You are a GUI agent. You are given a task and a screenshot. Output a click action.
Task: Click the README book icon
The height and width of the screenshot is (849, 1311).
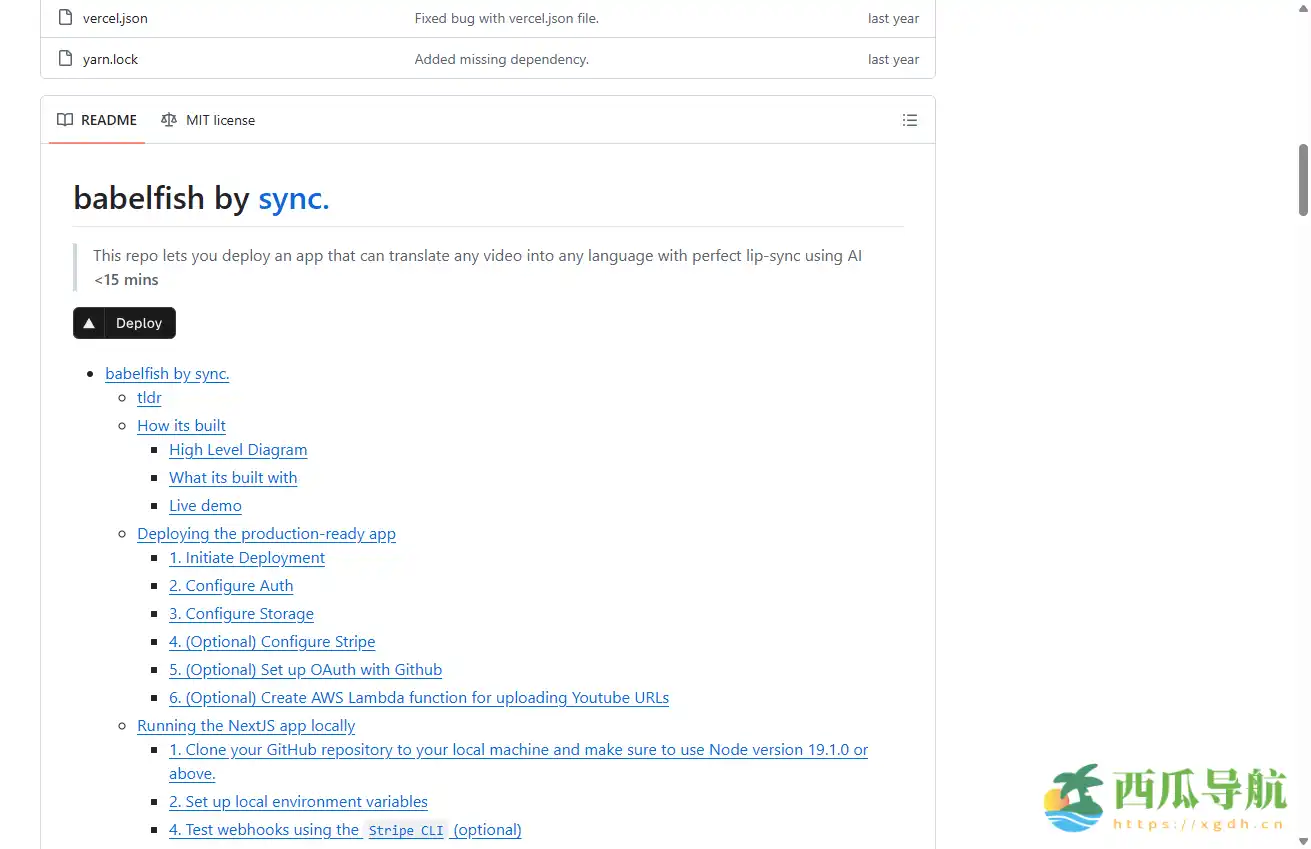pyautogui.click(x=65, y=120)
